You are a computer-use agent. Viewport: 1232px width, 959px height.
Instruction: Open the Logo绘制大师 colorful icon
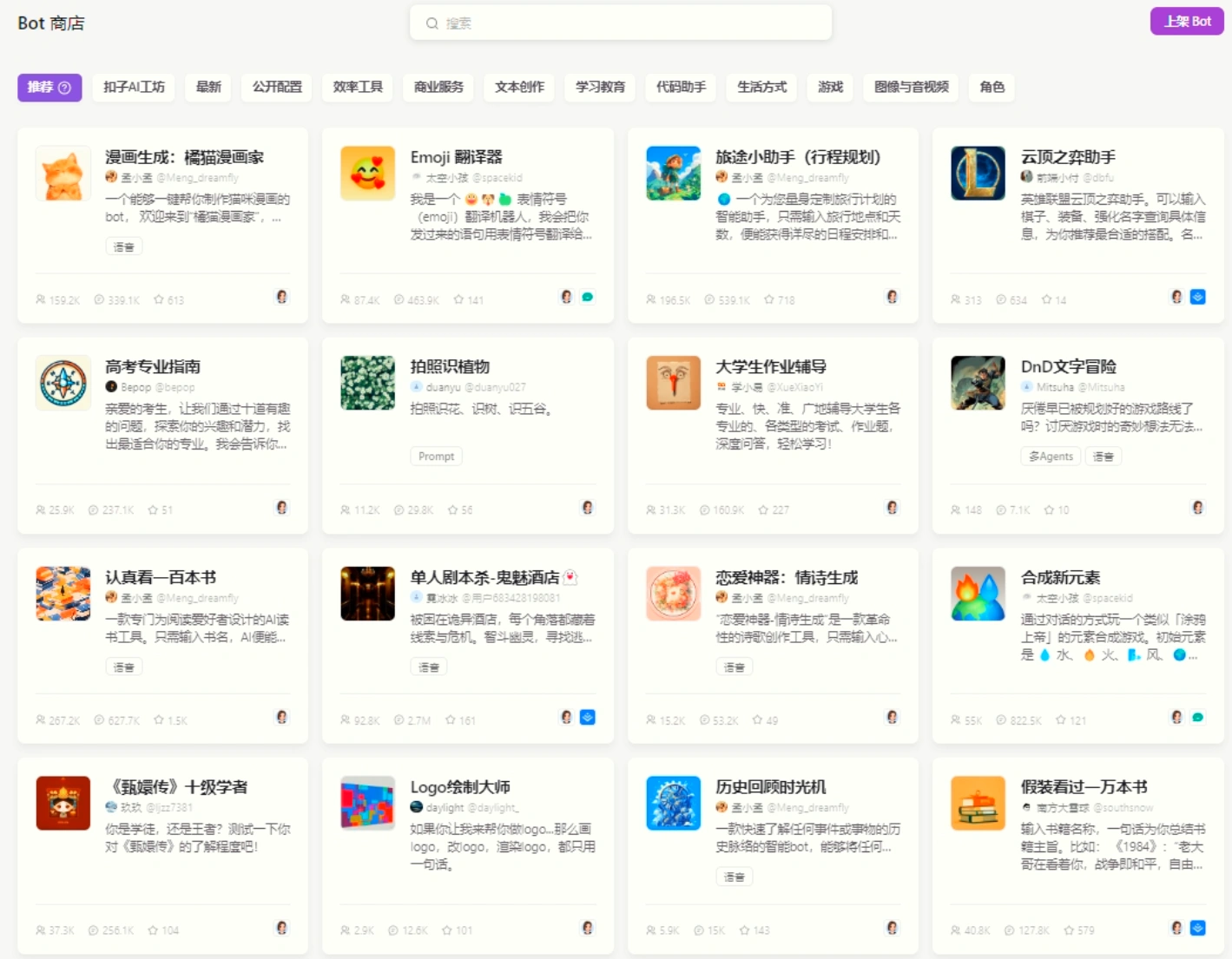368,804
